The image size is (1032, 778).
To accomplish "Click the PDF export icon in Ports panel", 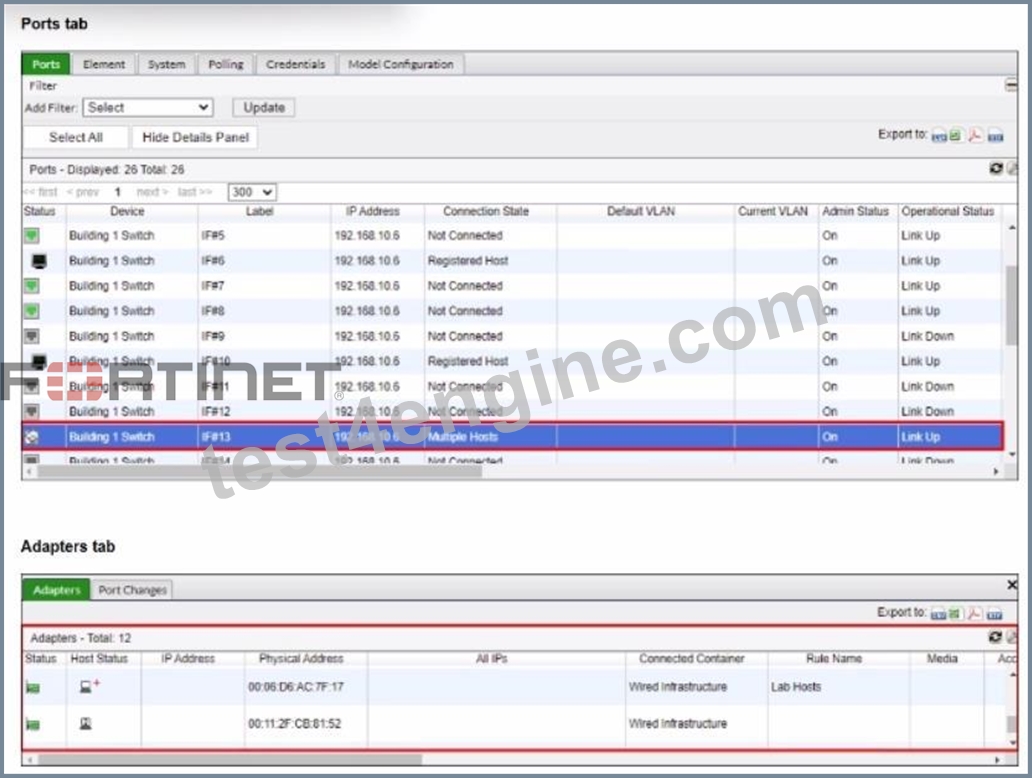I will pos(975,136).
